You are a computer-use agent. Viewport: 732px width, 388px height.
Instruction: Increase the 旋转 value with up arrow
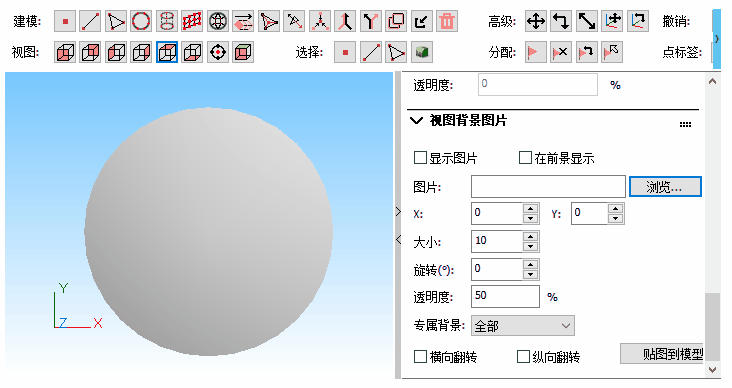coord(530,264)
